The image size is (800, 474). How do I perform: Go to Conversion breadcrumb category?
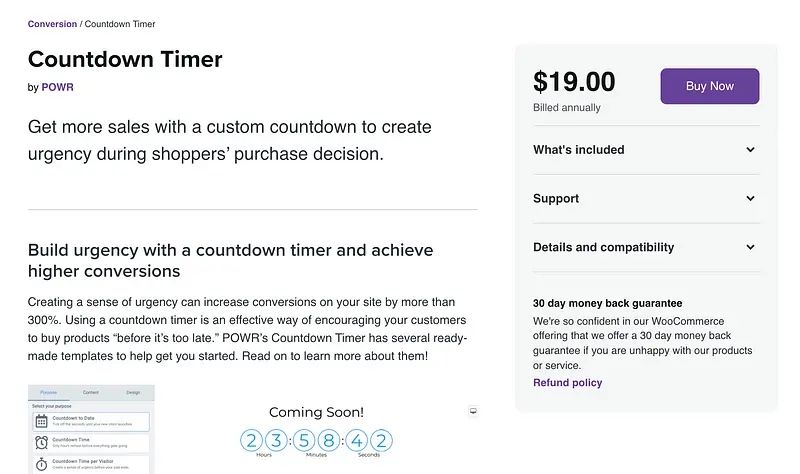pyautogui.click(x=51, y=23)
